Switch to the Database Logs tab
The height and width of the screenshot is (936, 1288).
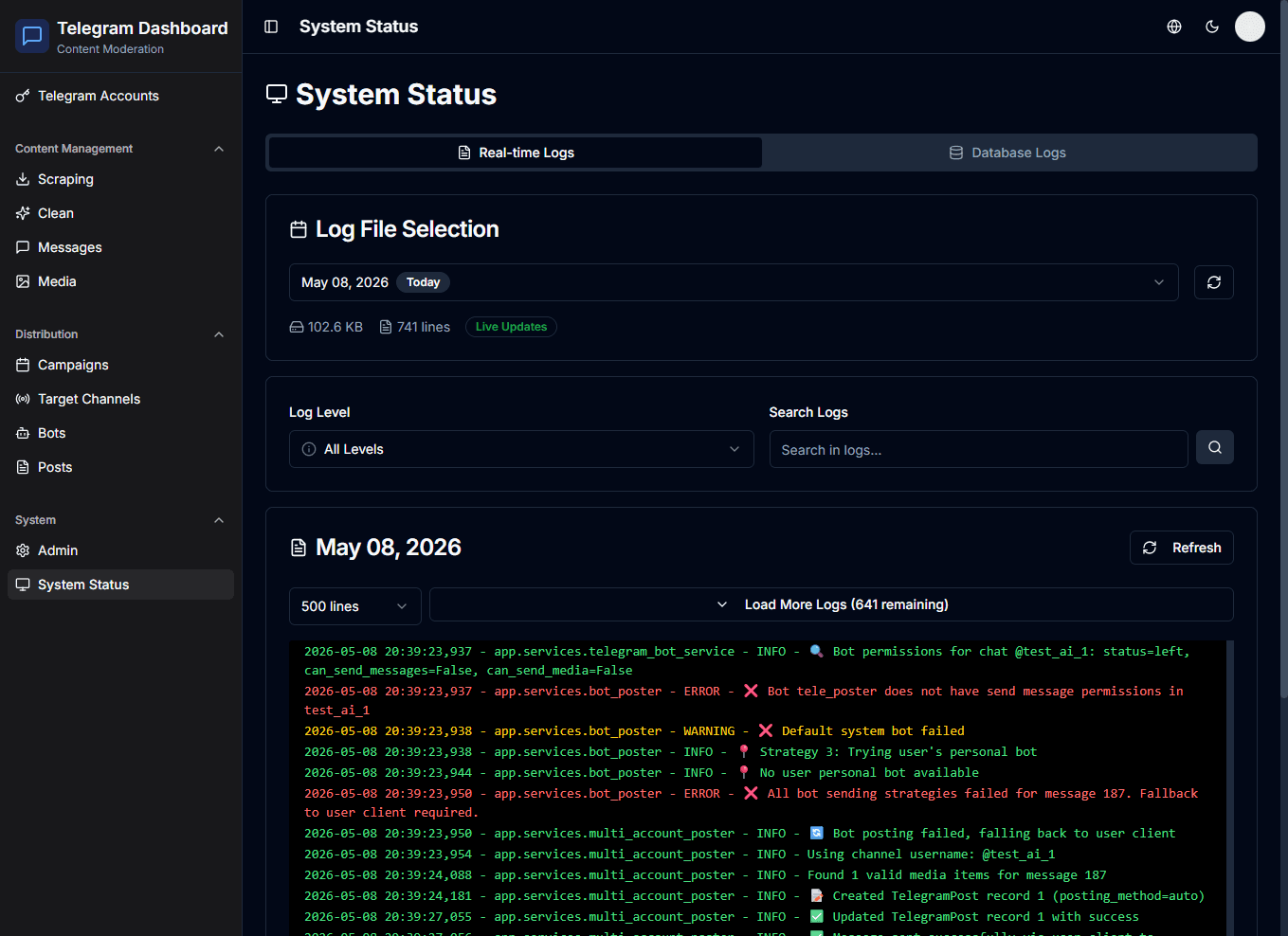pos(1008,153)
